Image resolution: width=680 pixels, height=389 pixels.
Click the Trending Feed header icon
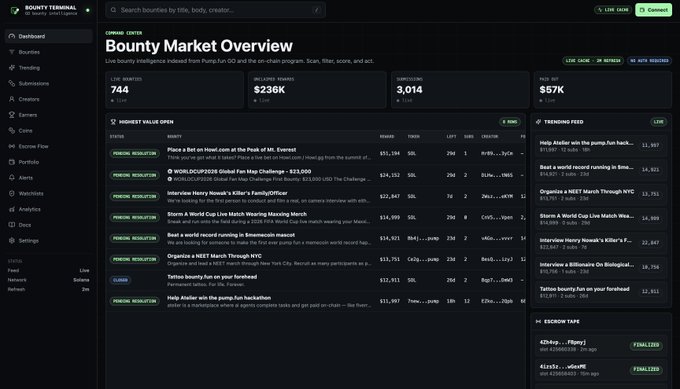click(x=538, y=122)
